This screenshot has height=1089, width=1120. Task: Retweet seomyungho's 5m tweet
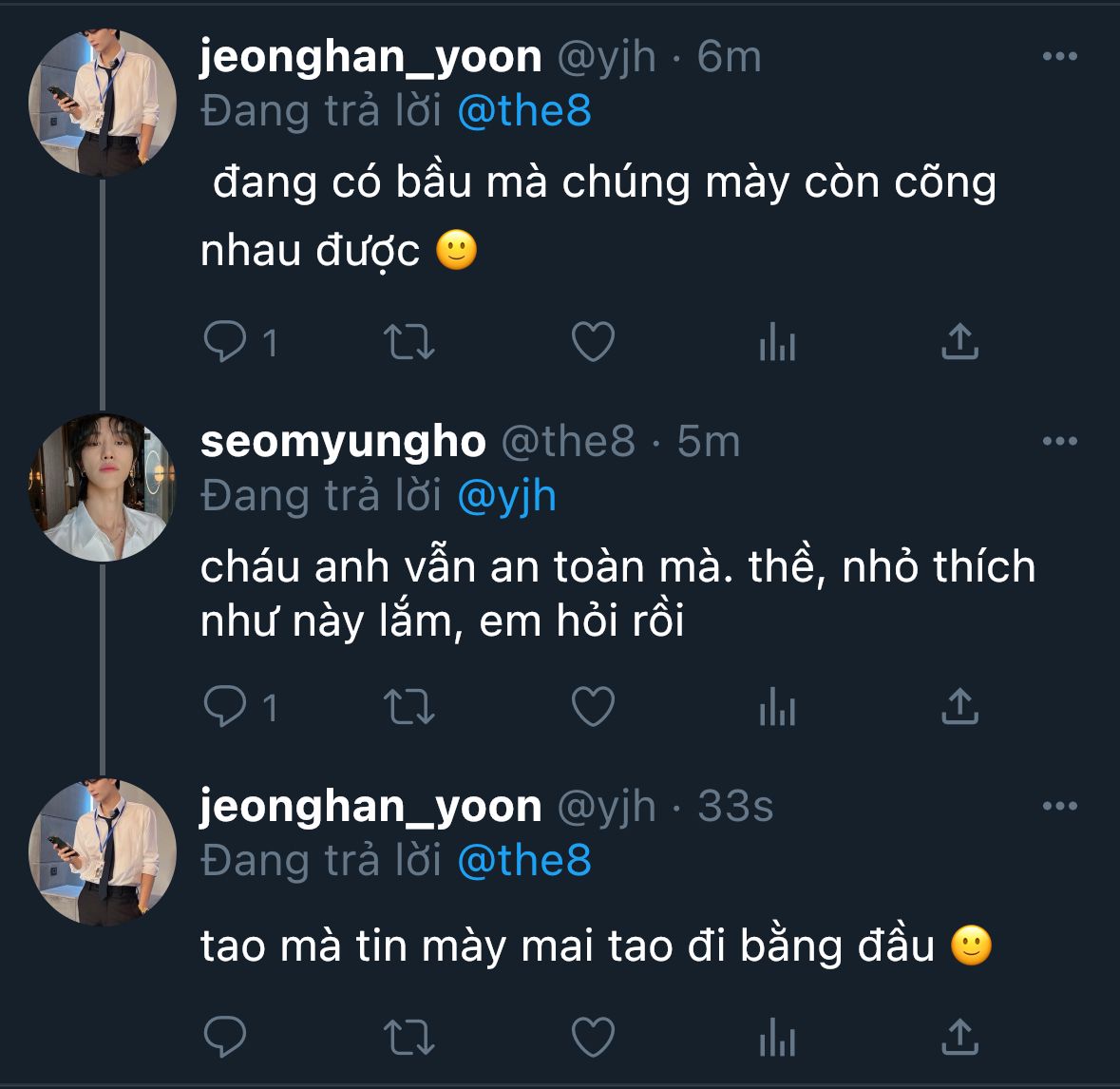point(408,707)
